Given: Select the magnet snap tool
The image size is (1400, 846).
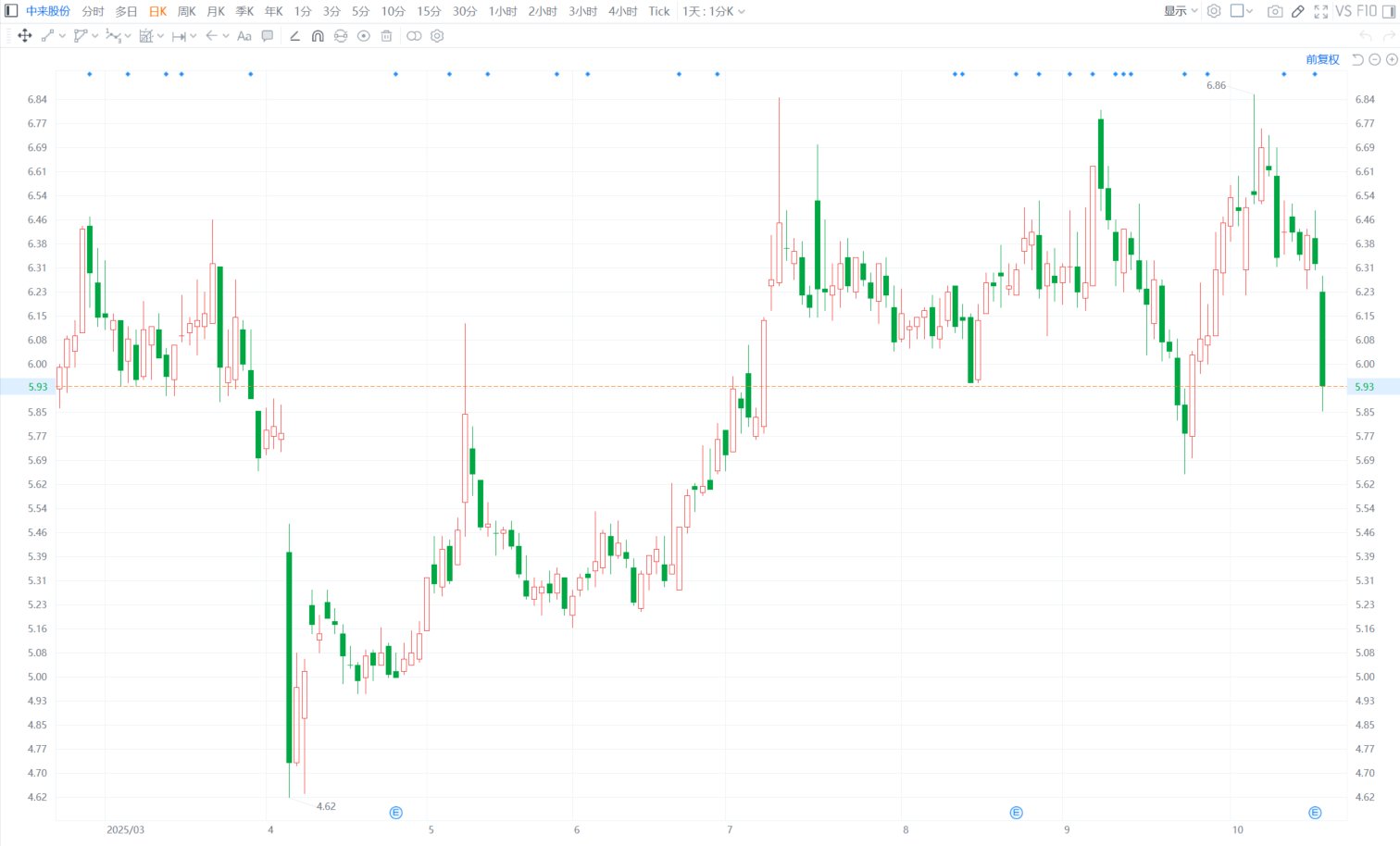Looking at the screenshot, I should (318, 36).
